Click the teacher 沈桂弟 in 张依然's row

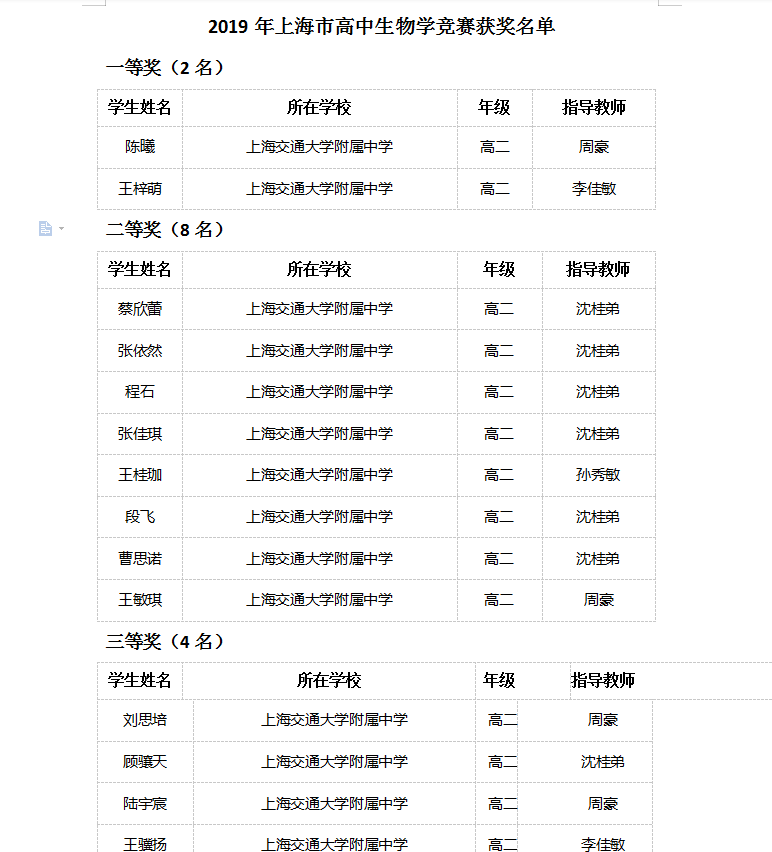598,350
